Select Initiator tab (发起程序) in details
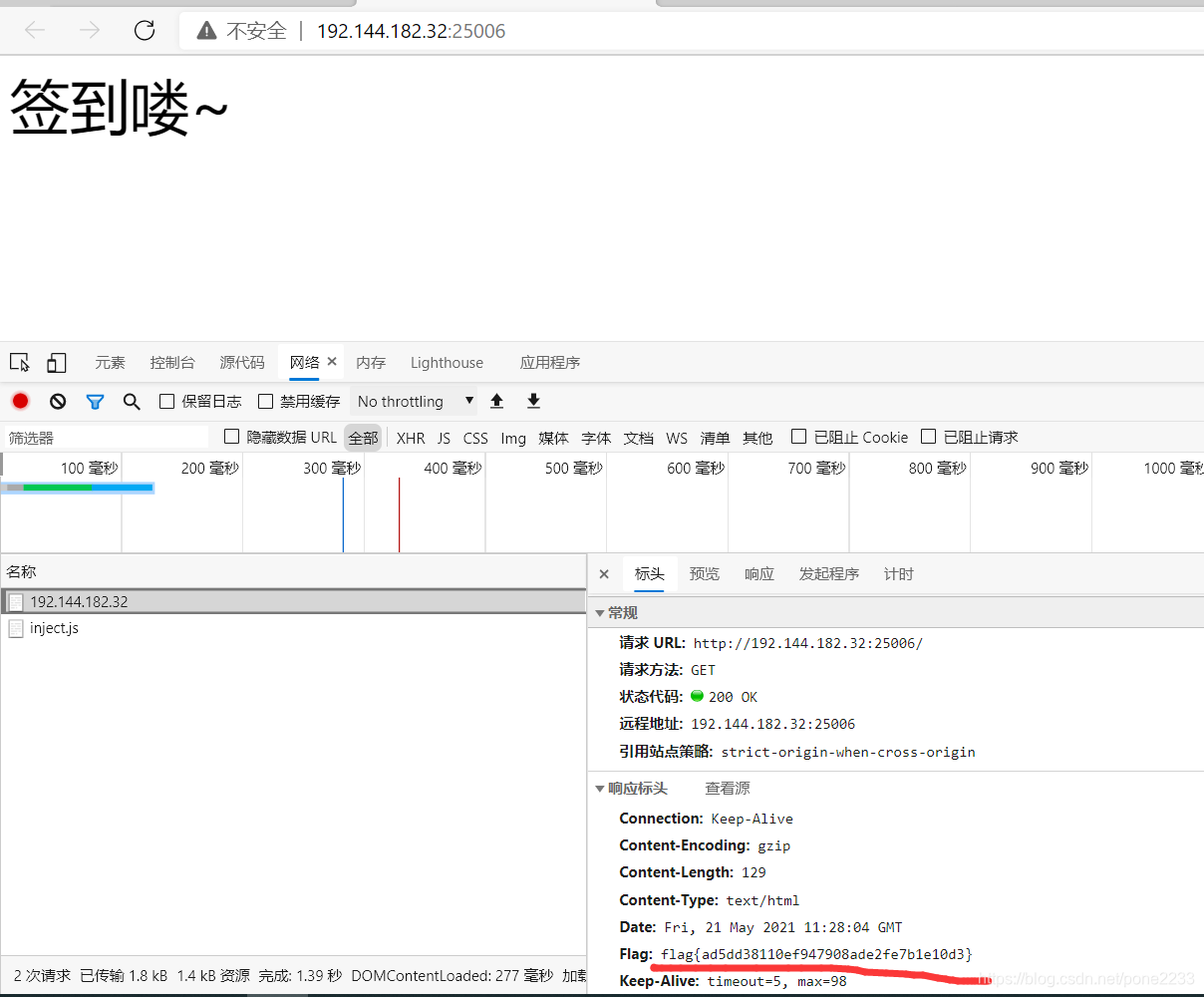The width and height of the screenshot is (1204, 997). pos(829,574)
